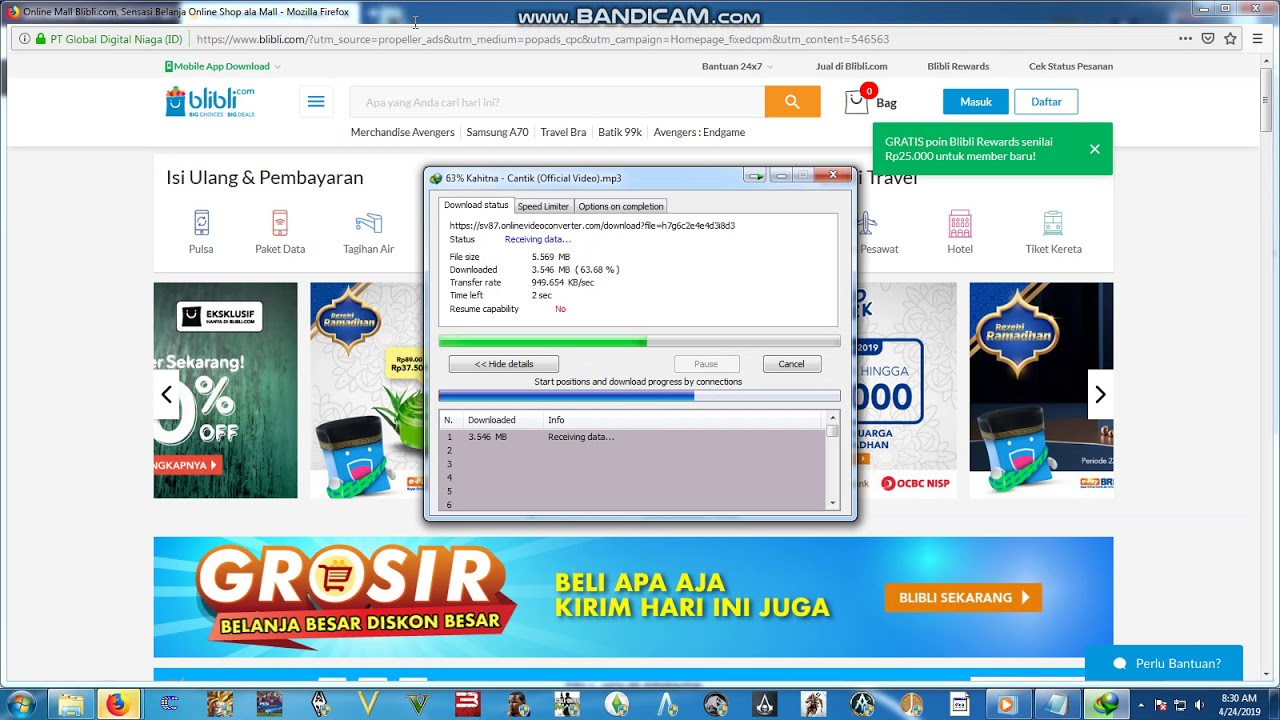Select the Tagihan Air icon
Screen dimensions: 1280x720
(368, 223)
